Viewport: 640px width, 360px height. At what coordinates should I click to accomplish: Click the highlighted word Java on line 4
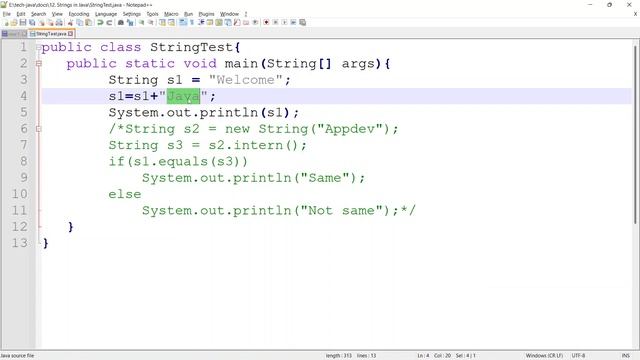[x=183, y=96]
